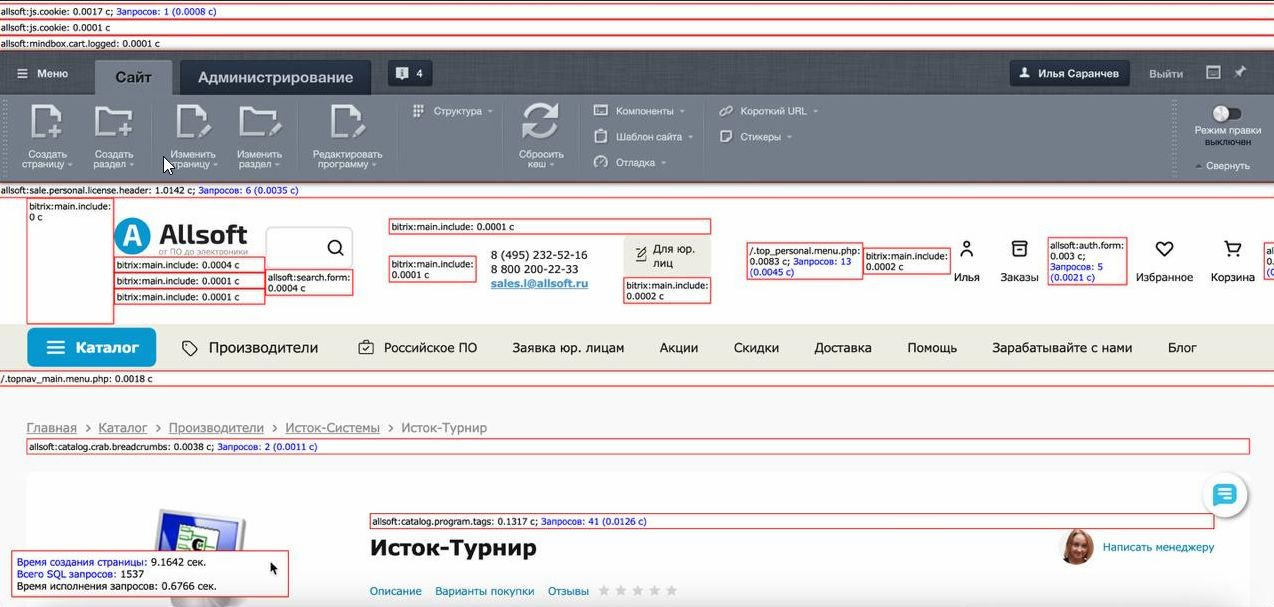Open the Каталог button
The height and width of the screenshot is (607, 1274).
click(91, 348)
